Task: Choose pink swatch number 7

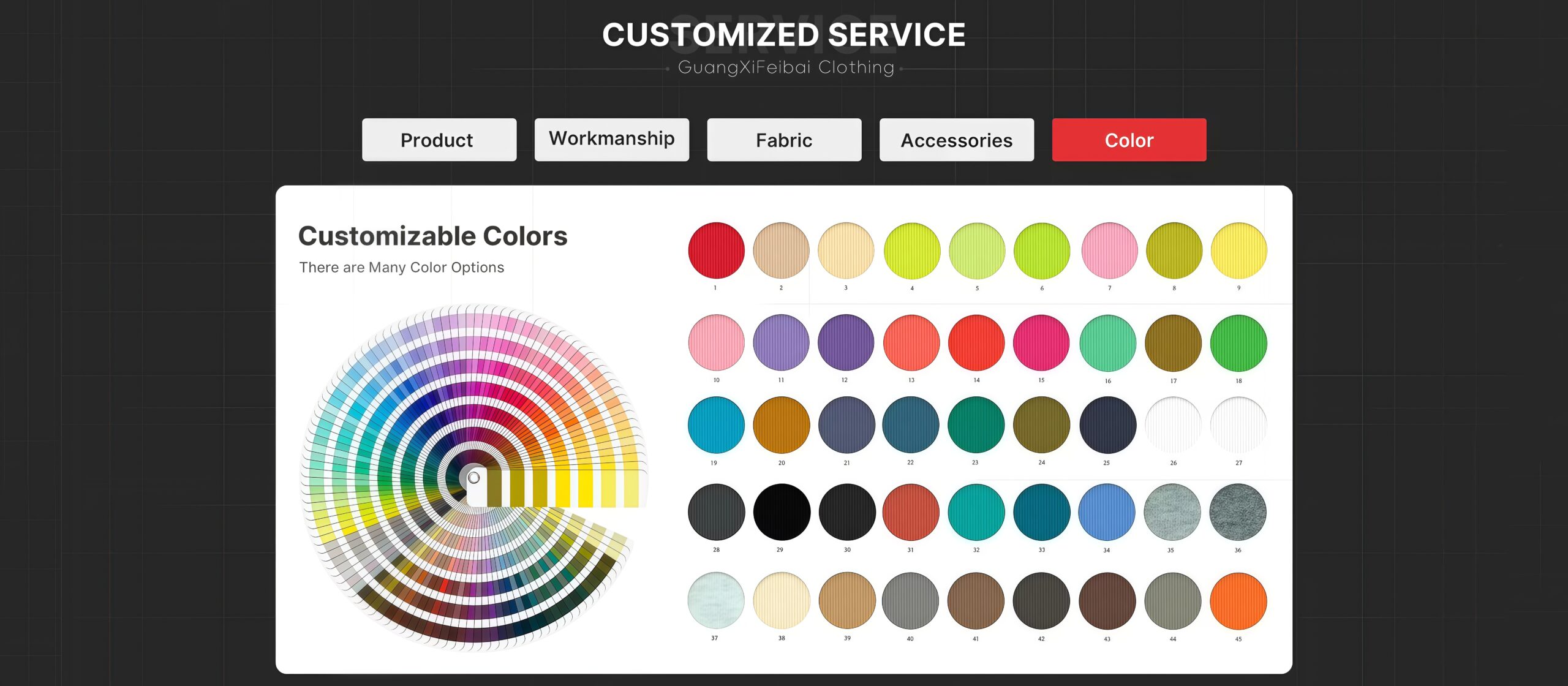Action: click(x=1109, y=251)
